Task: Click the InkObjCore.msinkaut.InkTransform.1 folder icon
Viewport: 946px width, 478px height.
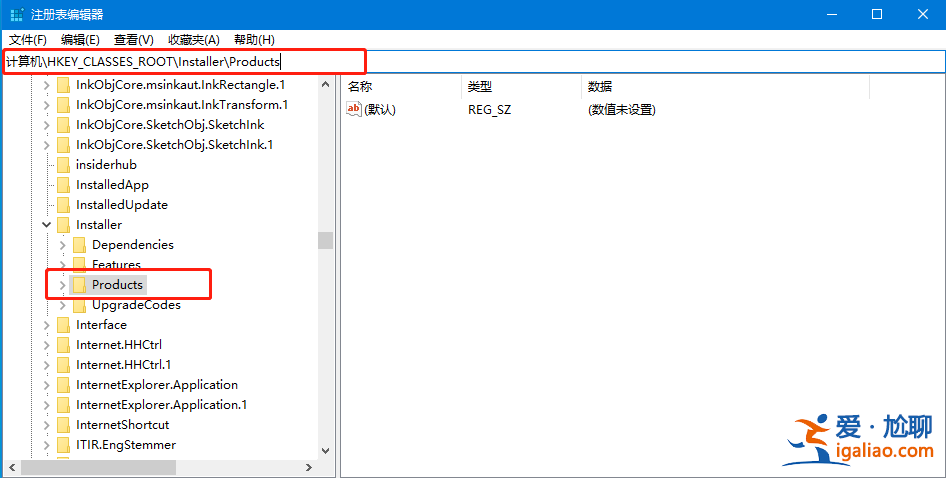Action: point(63,105)
